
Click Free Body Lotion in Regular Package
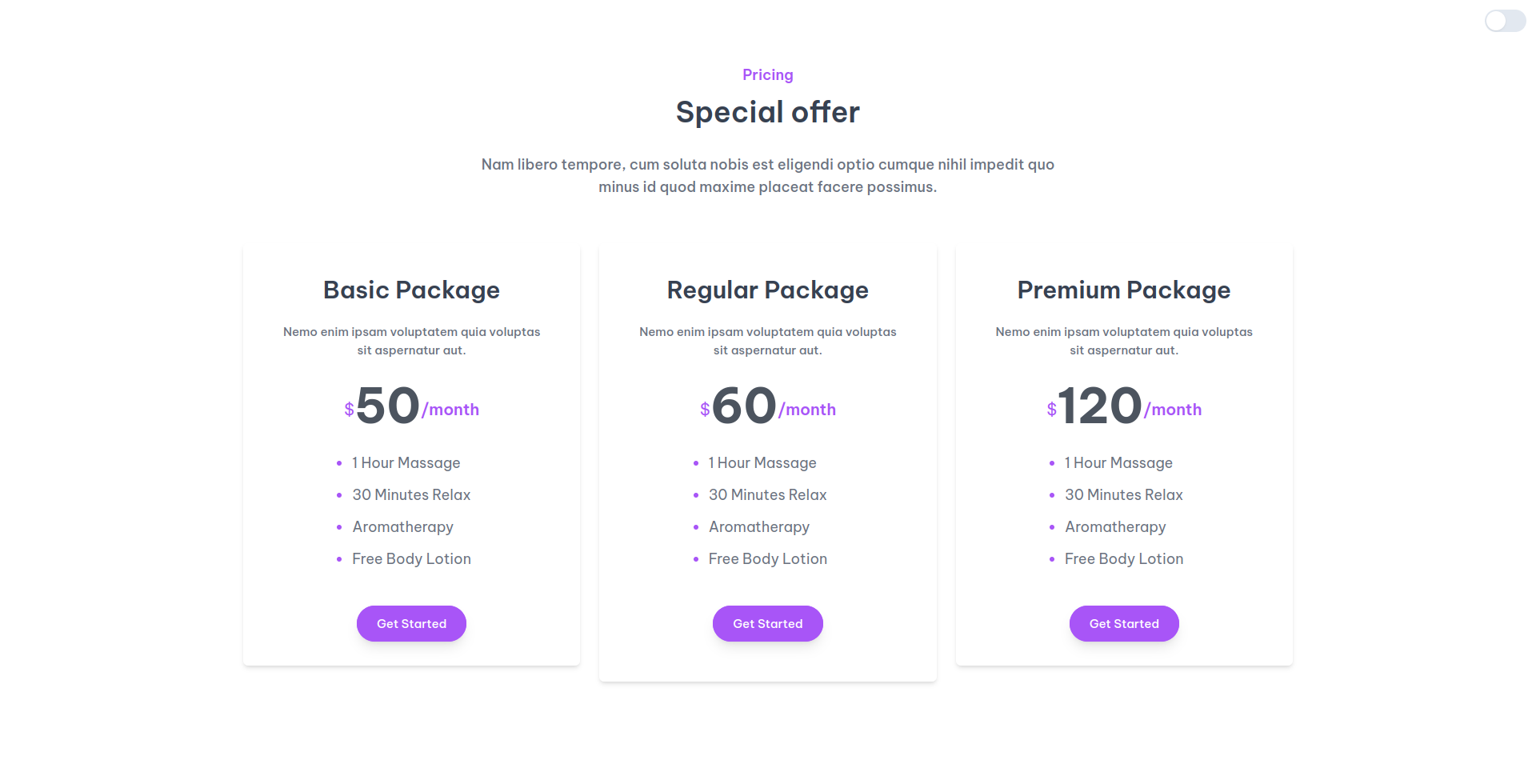click(x=767, y=558)
